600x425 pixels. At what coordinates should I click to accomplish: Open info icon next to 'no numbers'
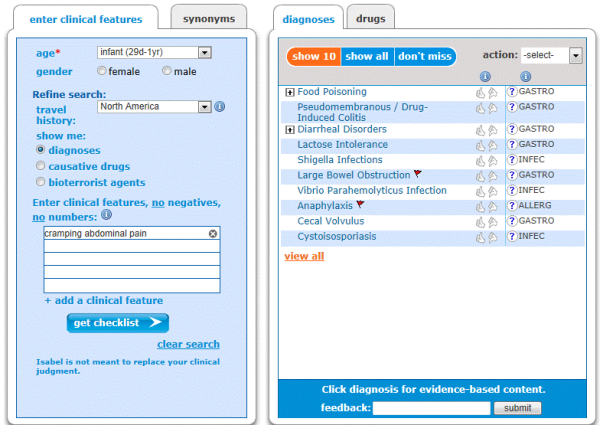tap(106, 215)
